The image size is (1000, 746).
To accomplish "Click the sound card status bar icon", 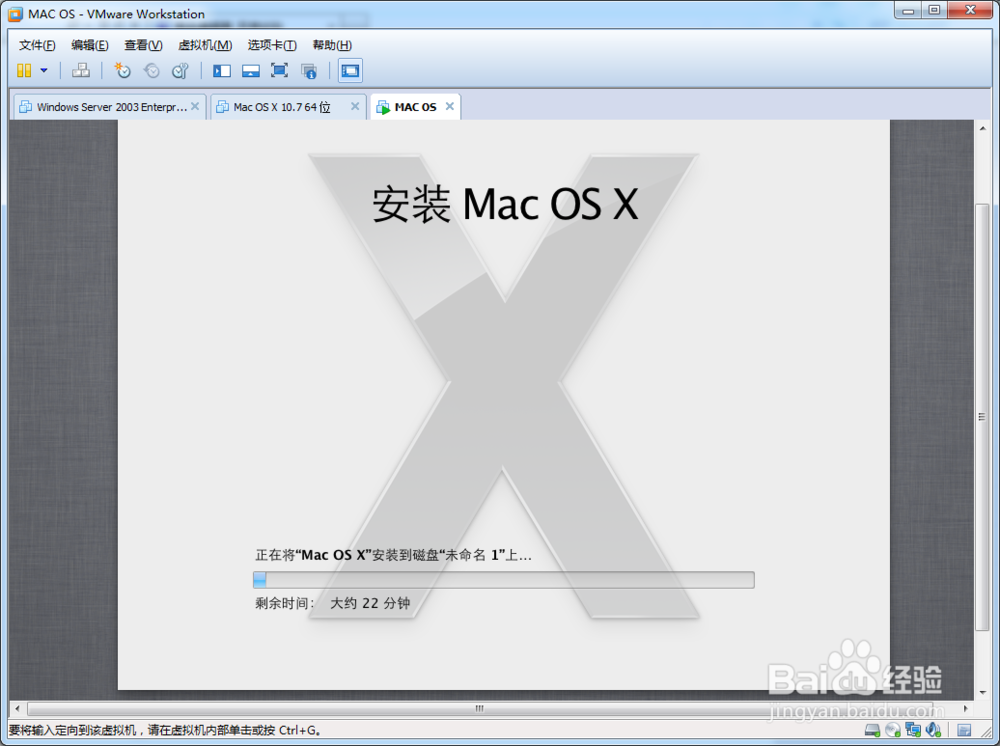I will coord(934,729).
